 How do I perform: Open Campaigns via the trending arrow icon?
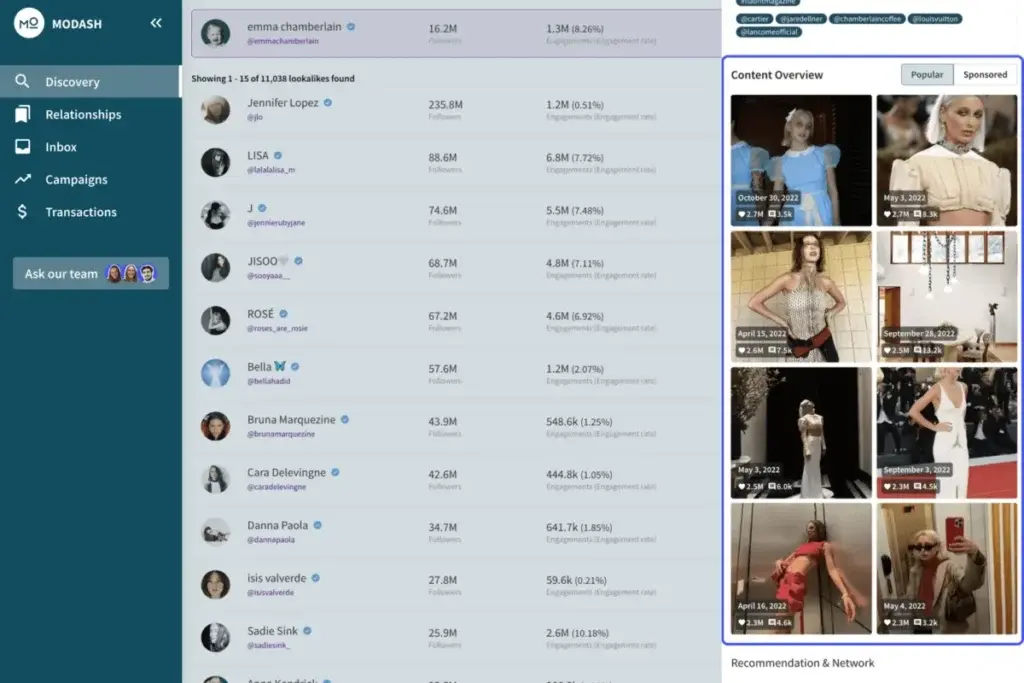coord(23,179)
